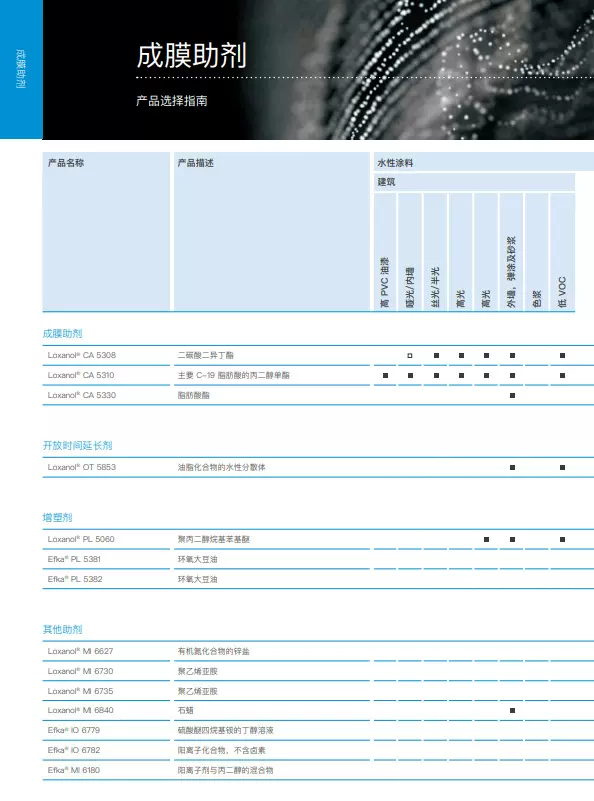Click product name Loxanol OT 5853

pos(82,467)
